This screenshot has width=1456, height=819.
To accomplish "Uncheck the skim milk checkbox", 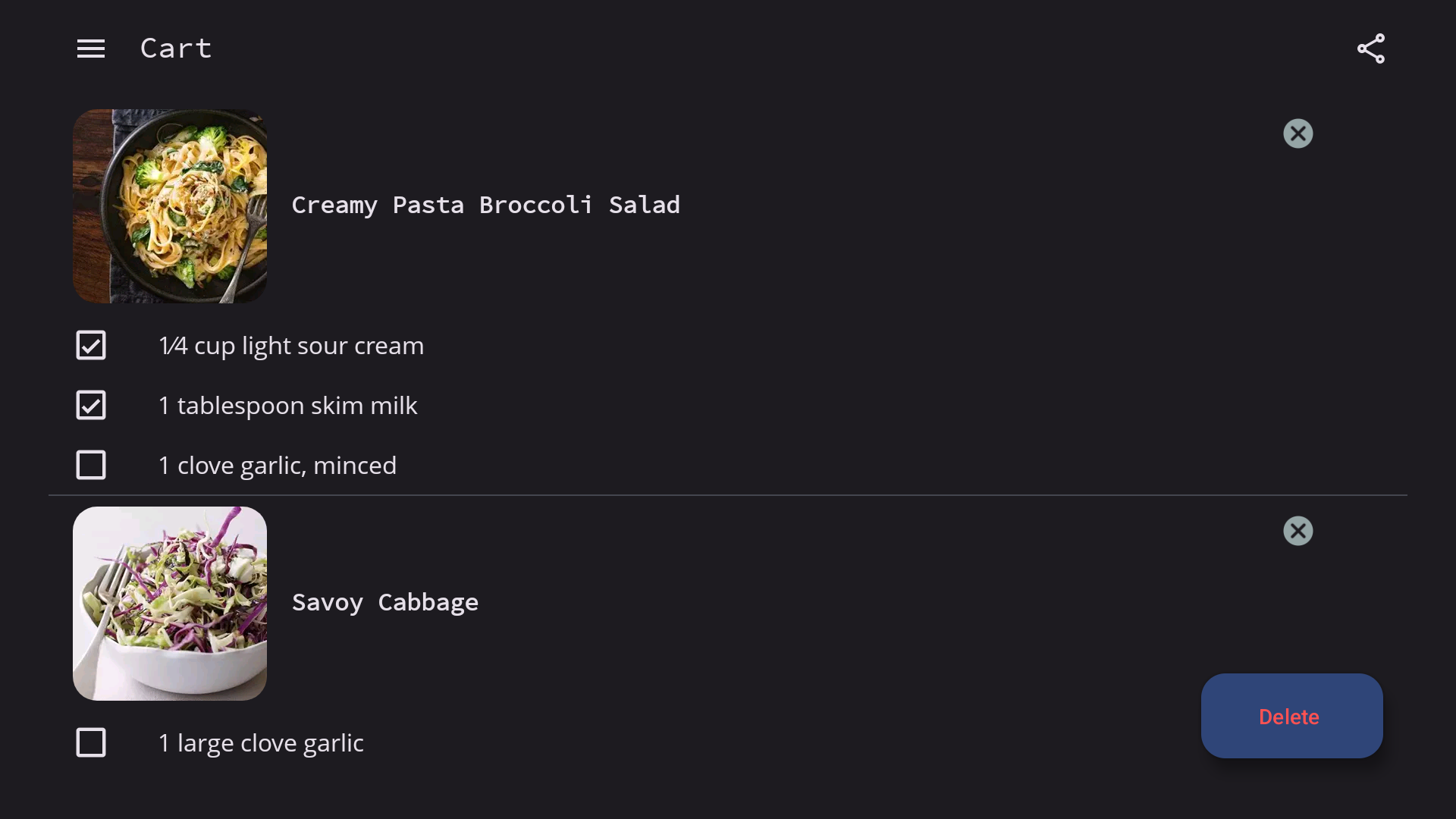I will [91, 405].
